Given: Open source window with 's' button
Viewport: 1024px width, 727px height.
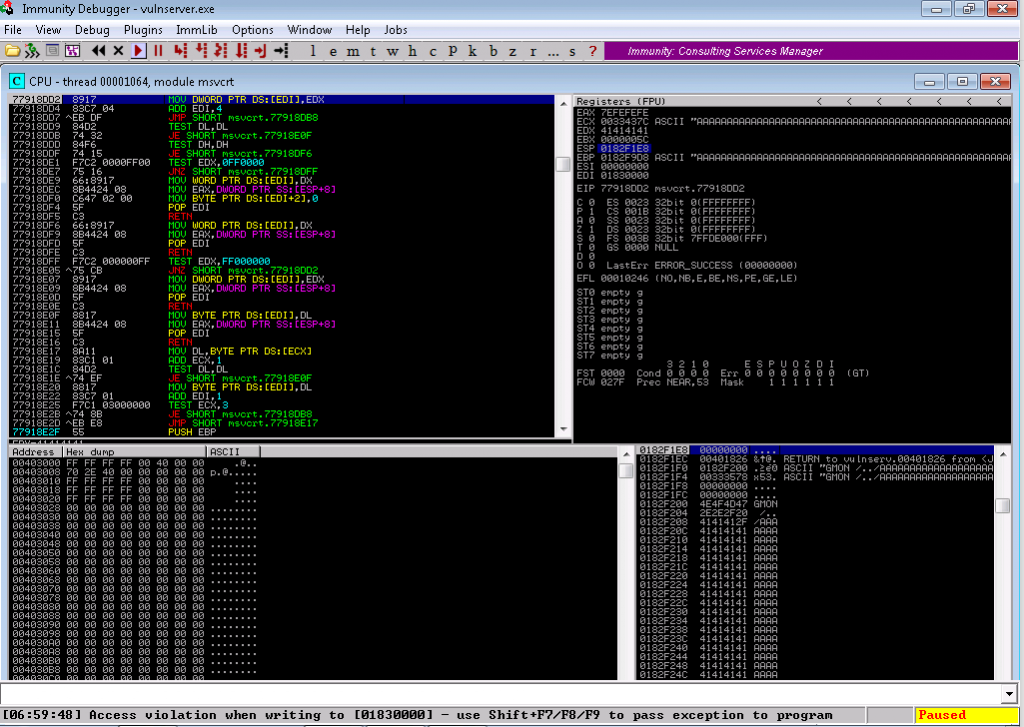Looking at the screenshot, I should point(573,51).
